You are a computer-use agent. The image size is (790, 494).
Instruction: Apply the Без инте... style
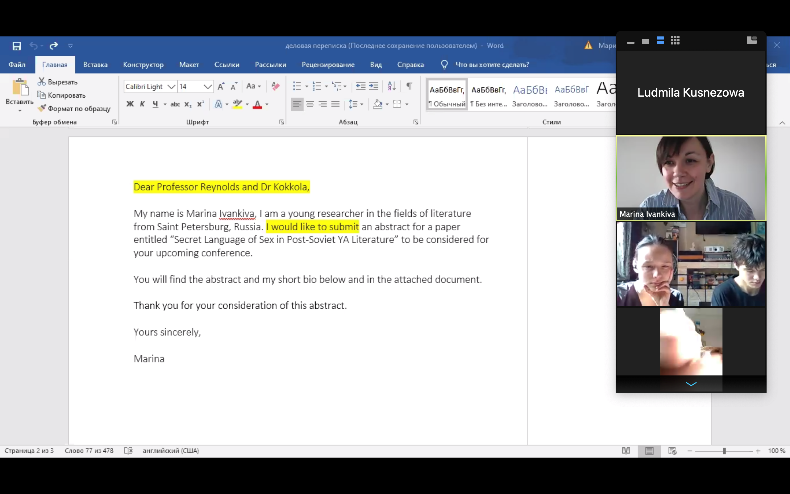488,95
